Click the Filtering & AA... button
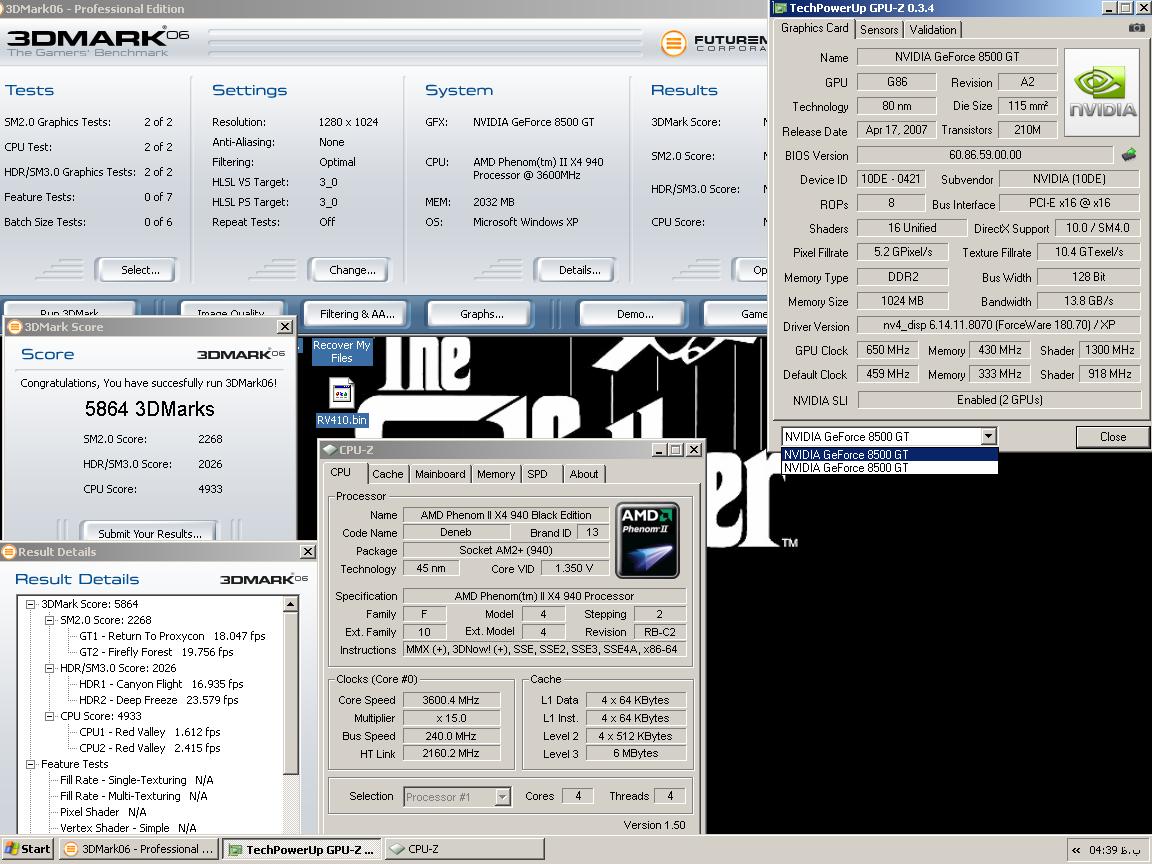Image resolution: width=1152 pixels, height=864 pixels. point(357,314)
